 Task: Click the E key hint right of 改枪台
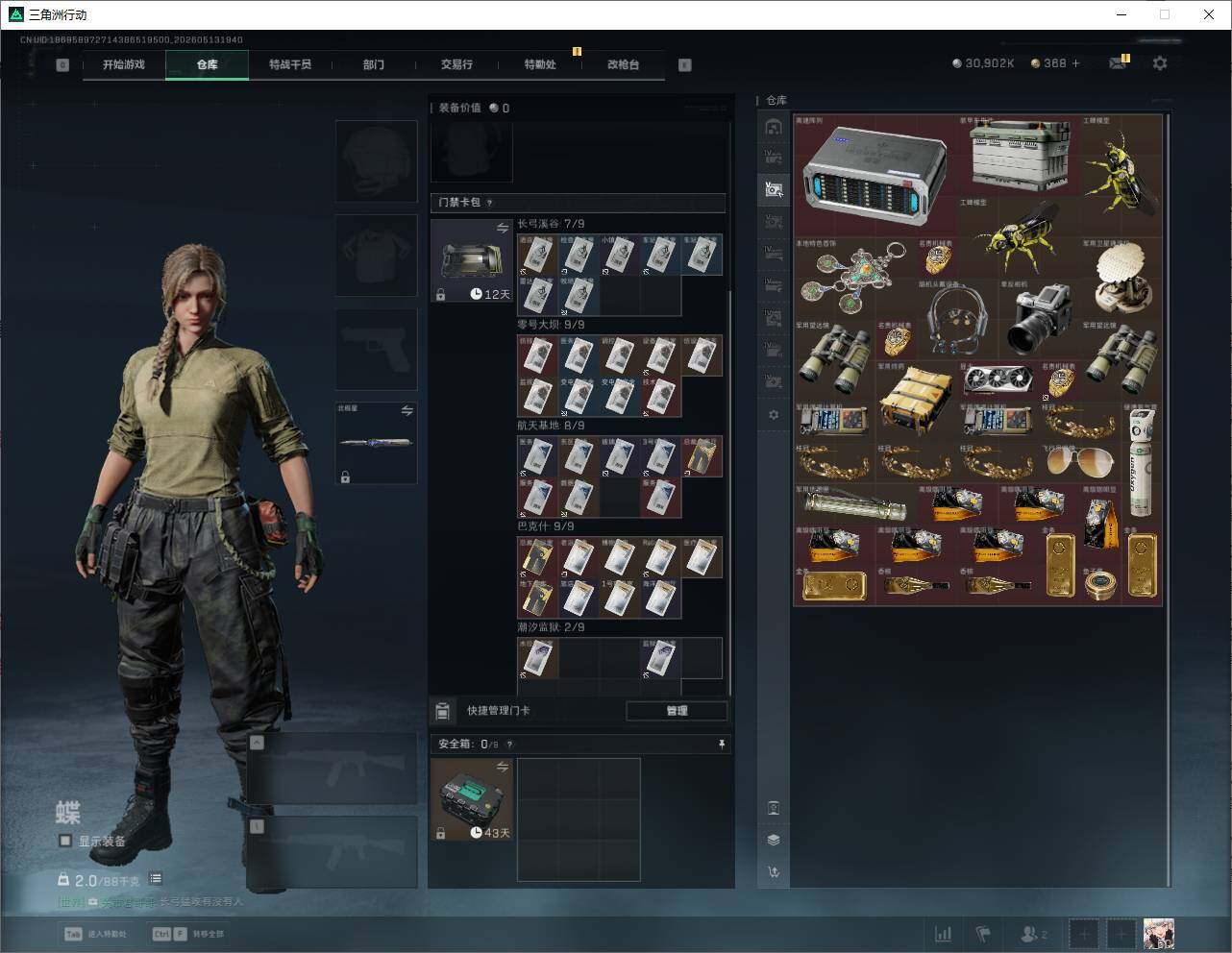[x=685, y=65]
